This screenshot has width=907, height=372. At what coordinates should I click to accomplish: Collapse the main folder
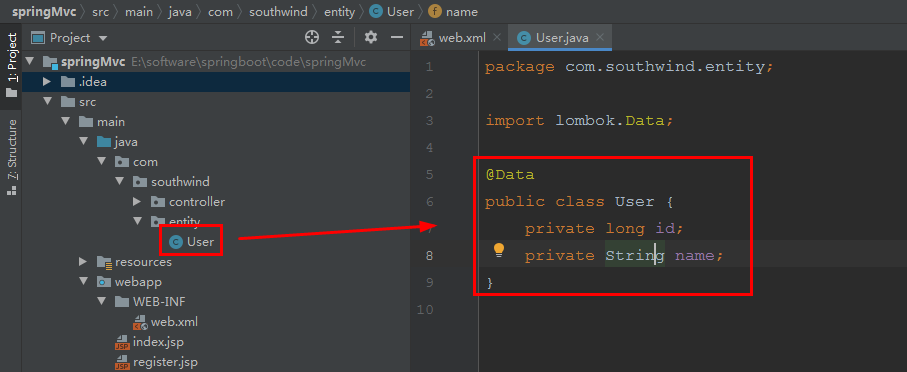pos(65,122)
